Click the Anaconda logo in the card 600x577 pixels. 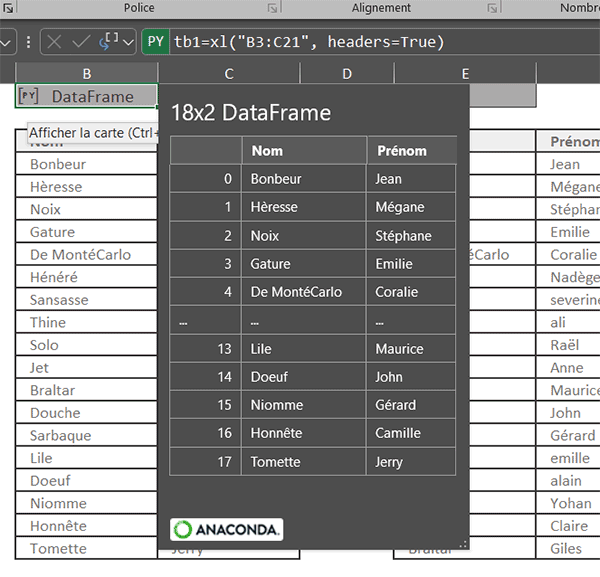(227, 530)
